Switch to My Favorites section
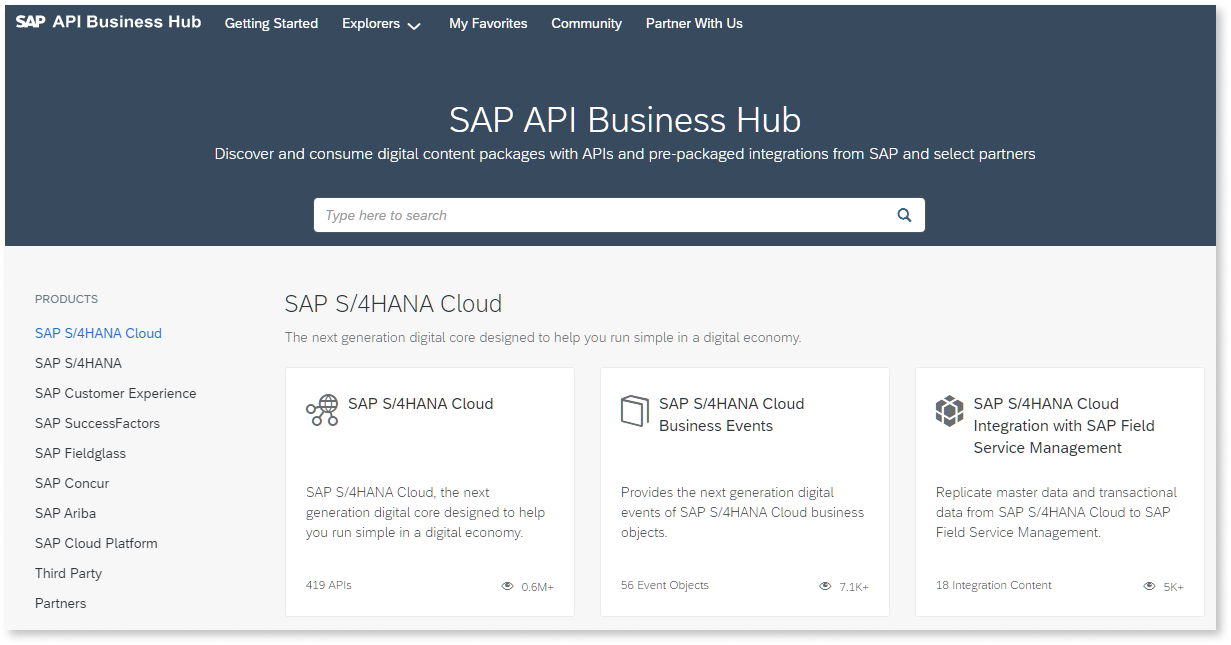Viewport: 1231px width, 645px height. pos(488,23)
